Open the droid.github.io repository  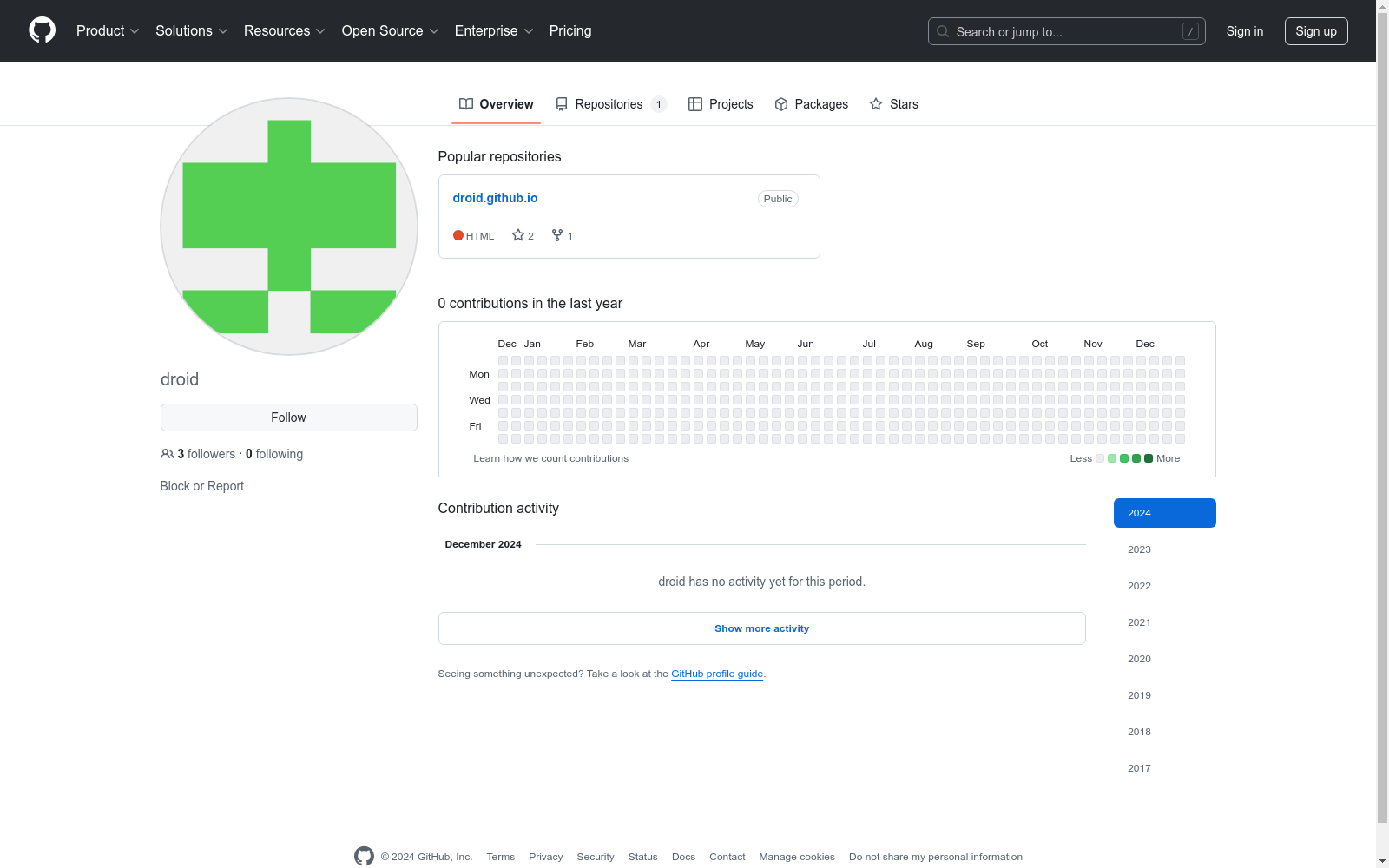pos(495,198)
